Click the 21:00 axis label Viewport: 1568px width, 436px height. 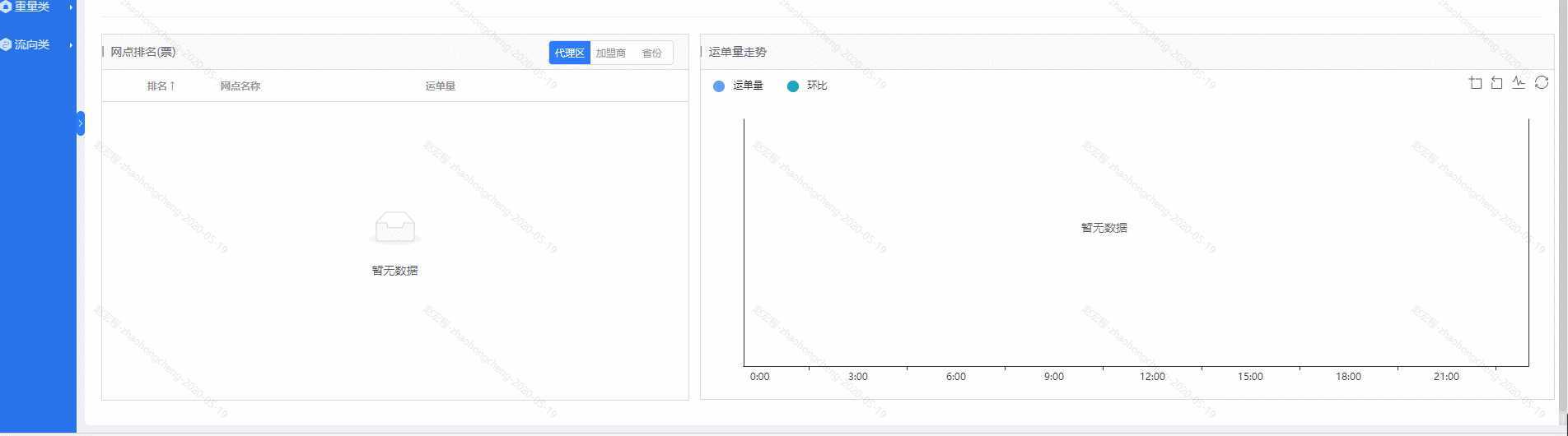1446,377
